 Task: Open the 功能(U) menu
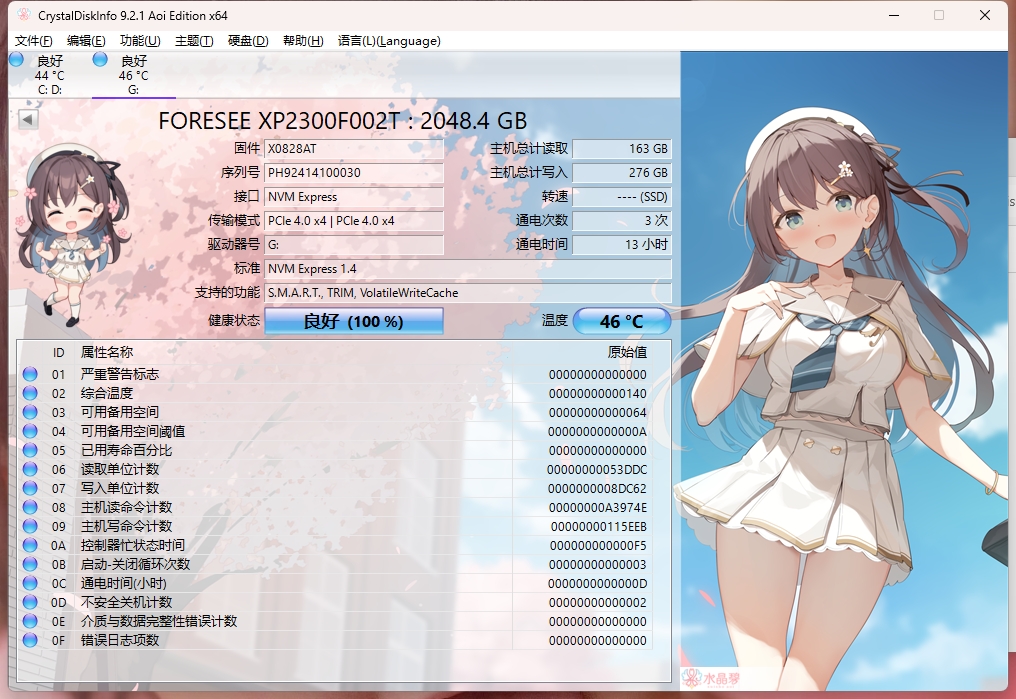click(x=140, y=41)
